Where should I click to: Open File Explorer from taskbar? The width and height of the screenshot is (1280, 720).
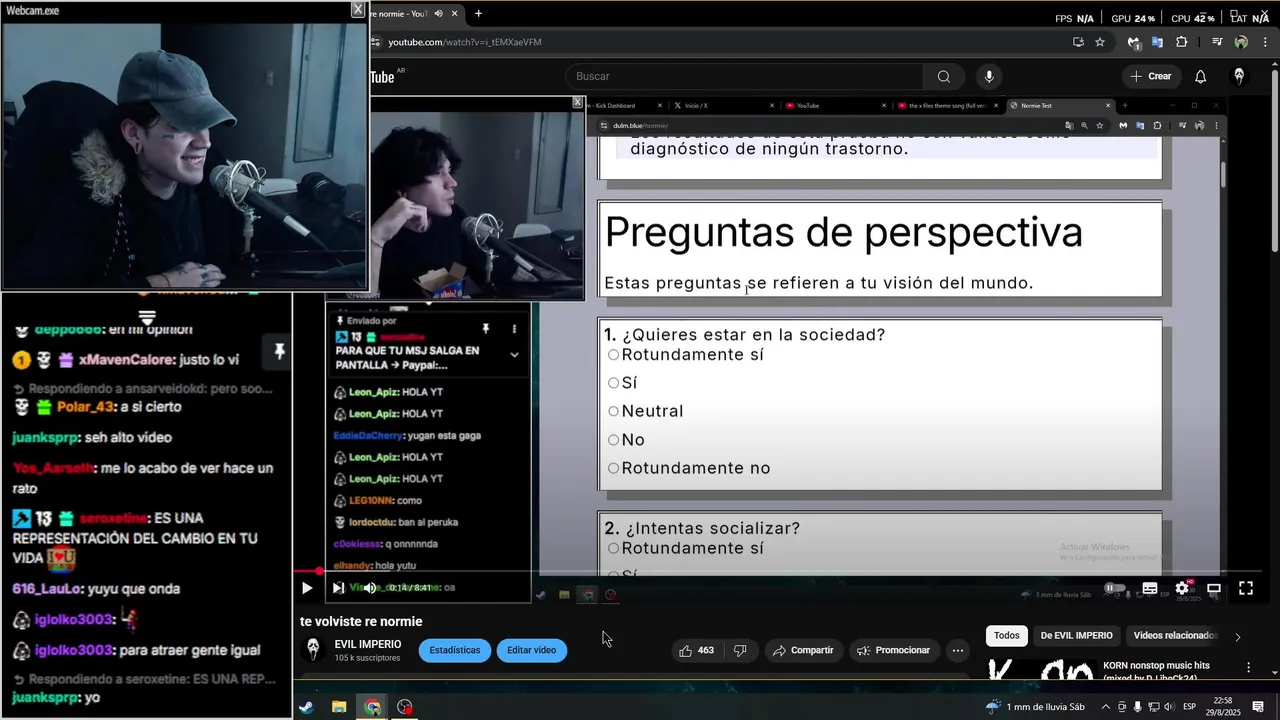coord(339,707)
